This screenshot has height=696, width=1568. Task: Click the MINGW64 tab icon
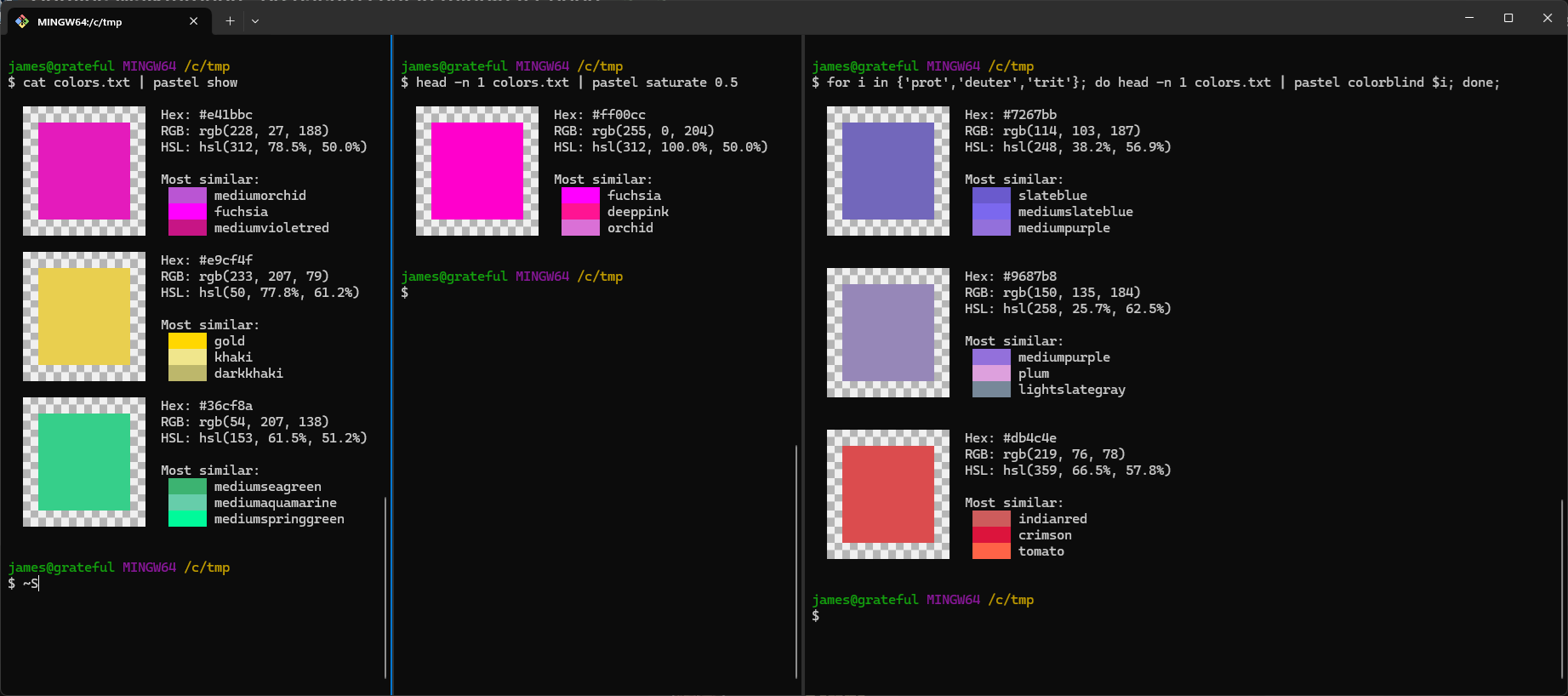click(x=22, y=21)
